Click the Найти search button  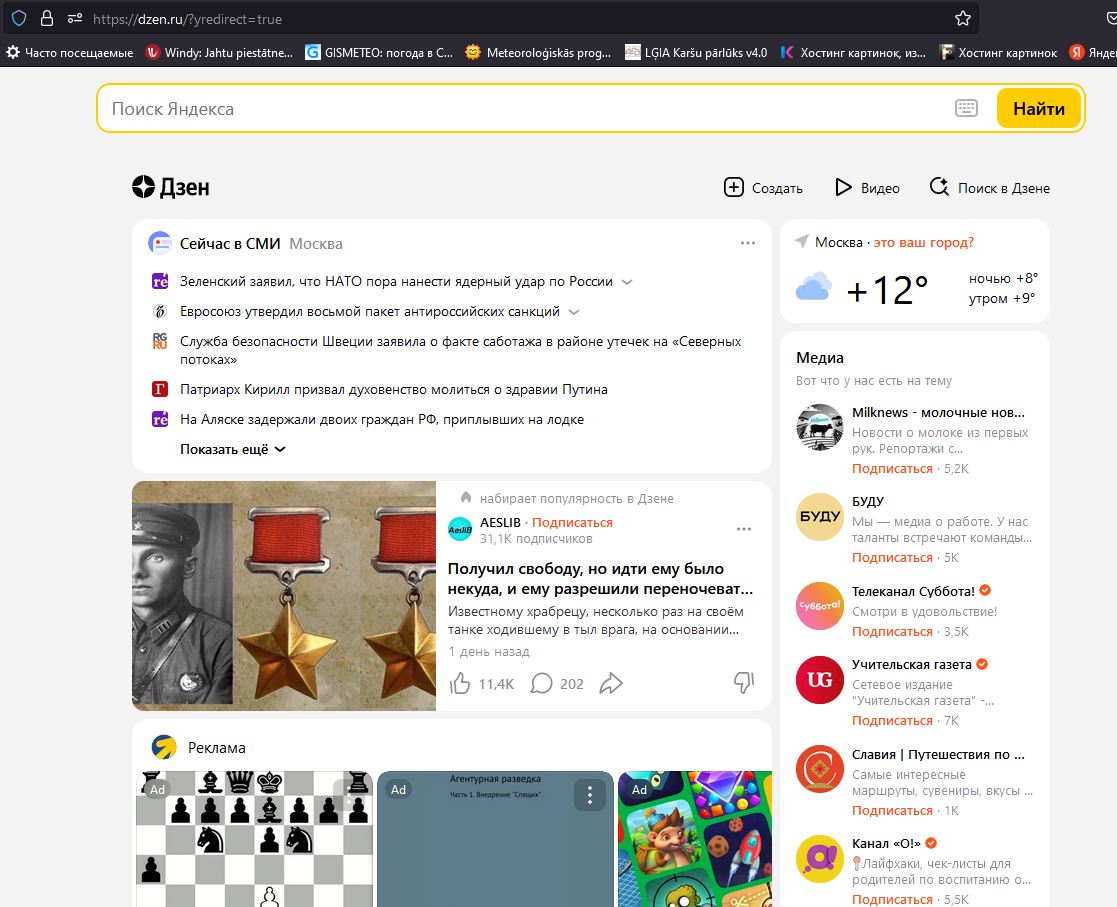pyautogui.click(x=1039, y=108)
